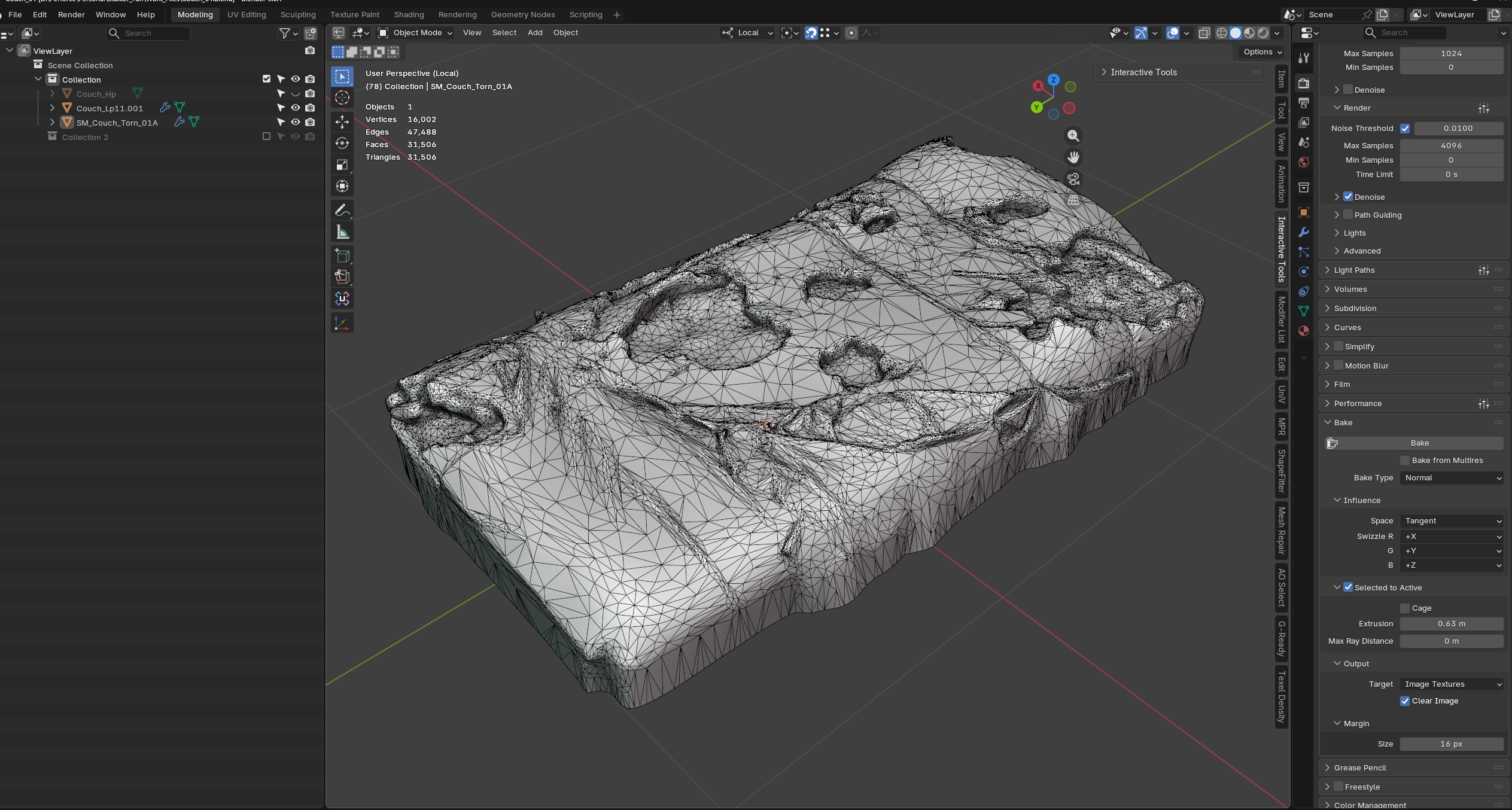Select the Move tool in toolbar

pos(342,122)
